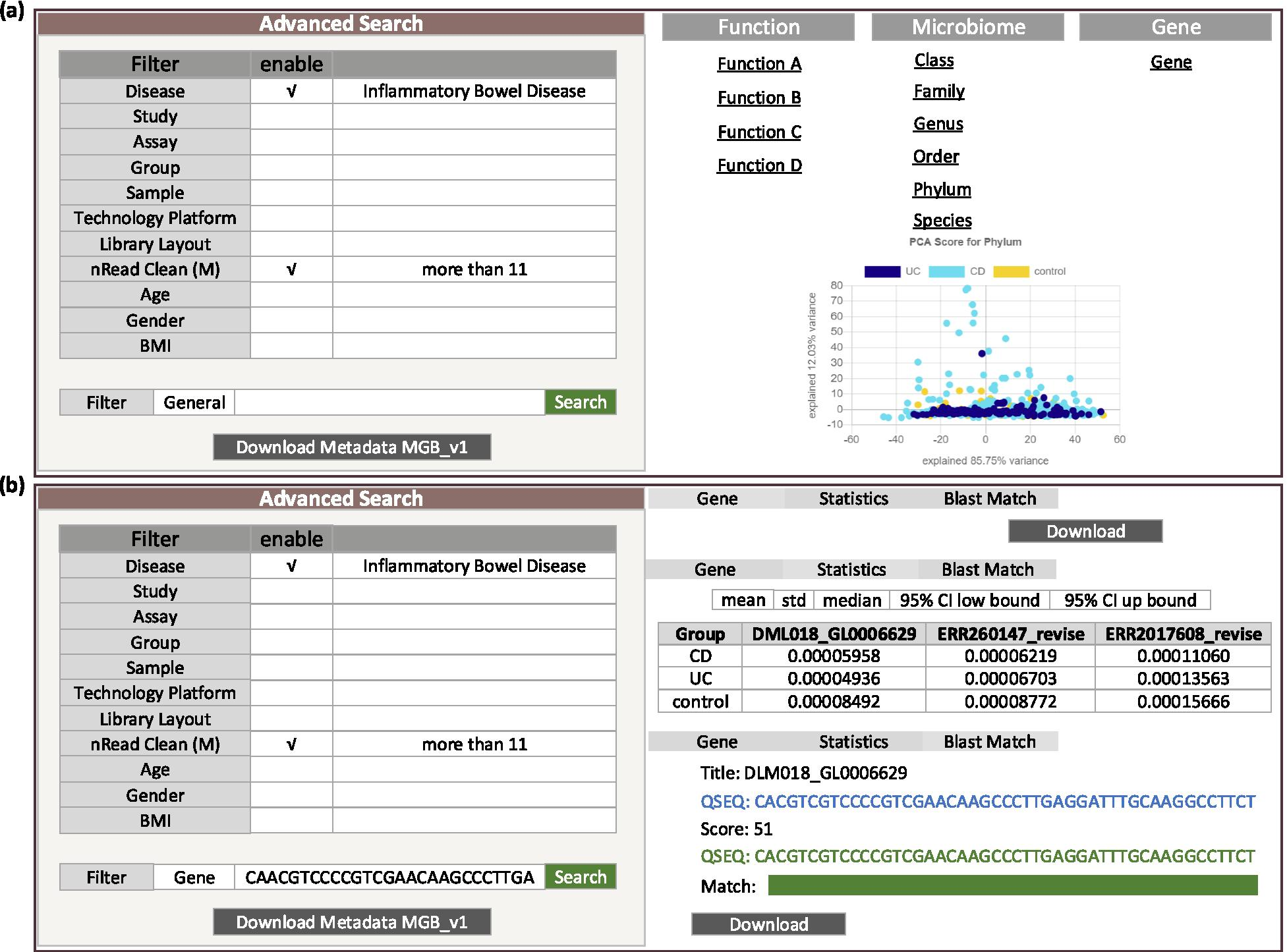Toggle the UC legend swatch in PCA chart
Screen dimensions: 1287x952
[x=882, y=271]
